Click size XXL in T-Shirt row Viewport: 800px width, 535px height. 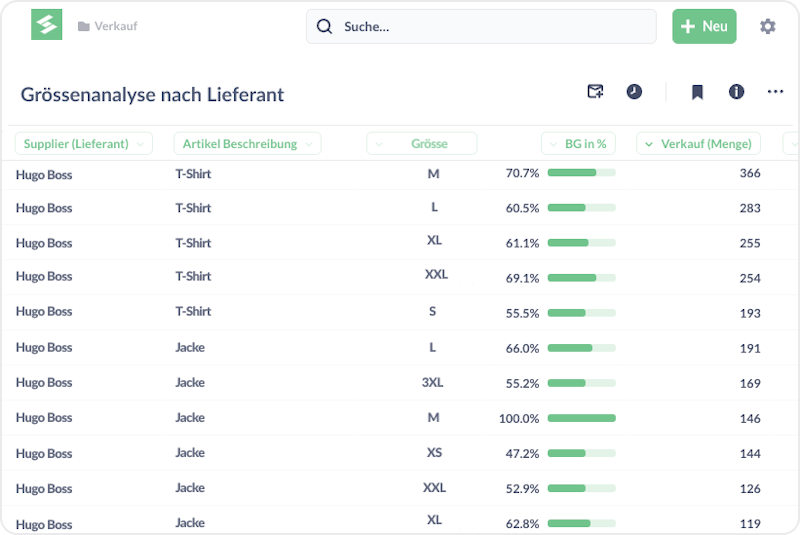(436, 274)
